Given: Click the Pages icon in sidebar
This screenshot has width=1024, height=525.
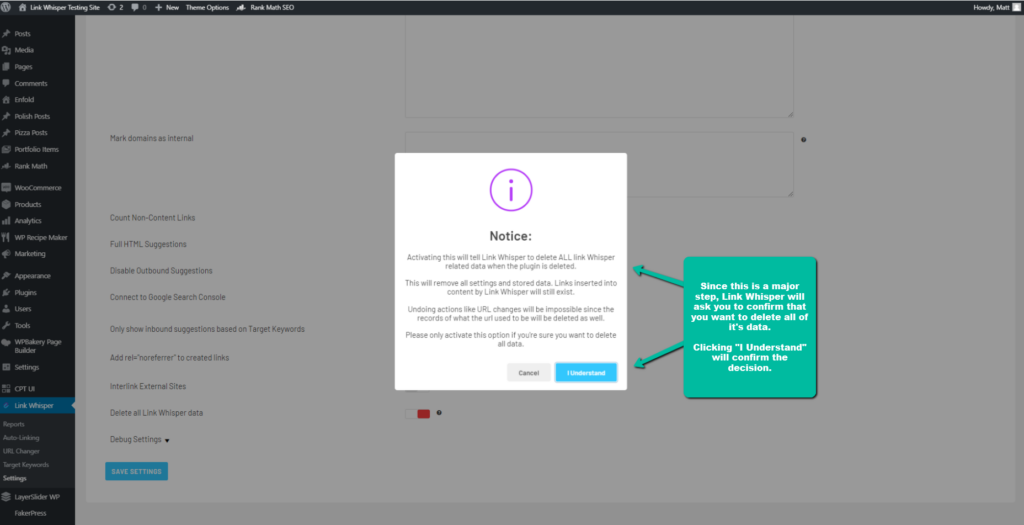Looking at the screenshot, I should [x=7, y=67].
